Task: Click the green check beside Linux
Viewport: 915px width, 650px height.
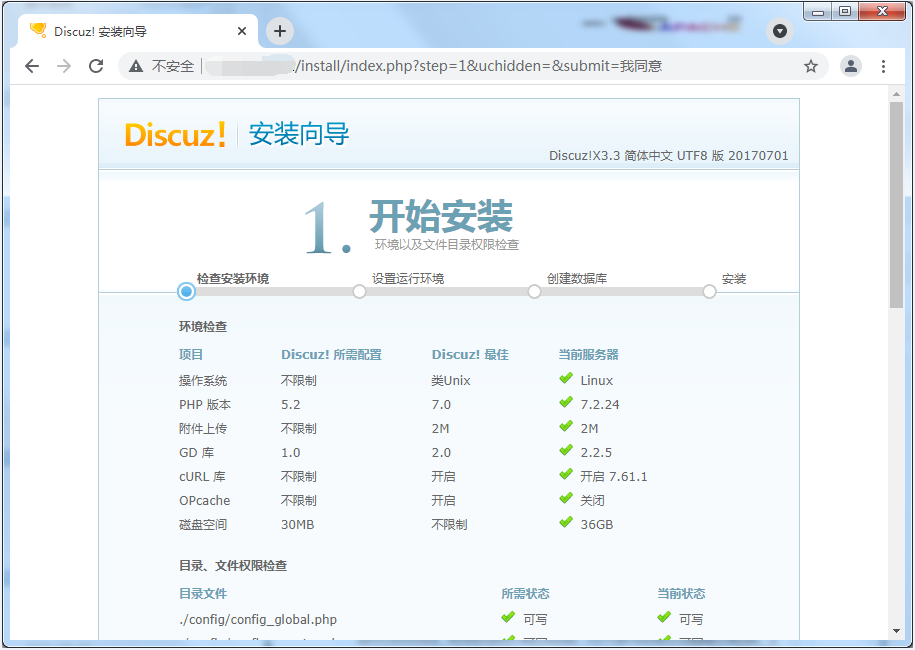Action: [x=566, y=379]
